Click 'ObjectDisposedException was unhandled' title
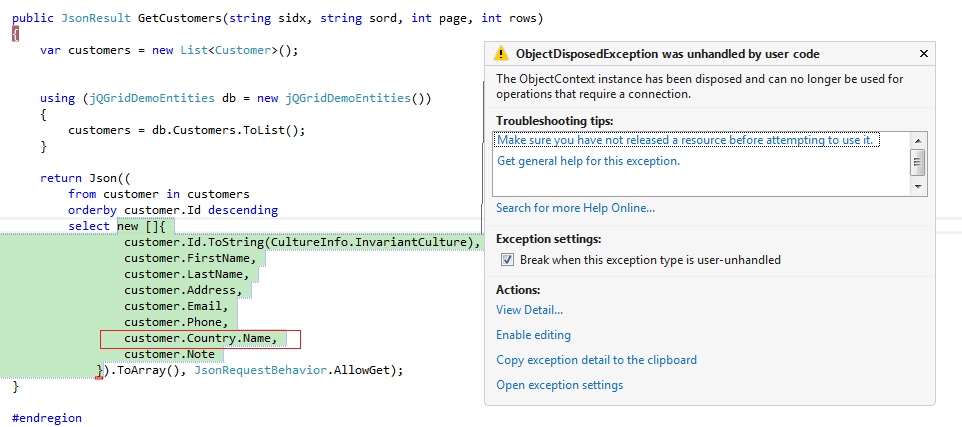The height and width of the screenshot is (427, 962). [668, 54]
